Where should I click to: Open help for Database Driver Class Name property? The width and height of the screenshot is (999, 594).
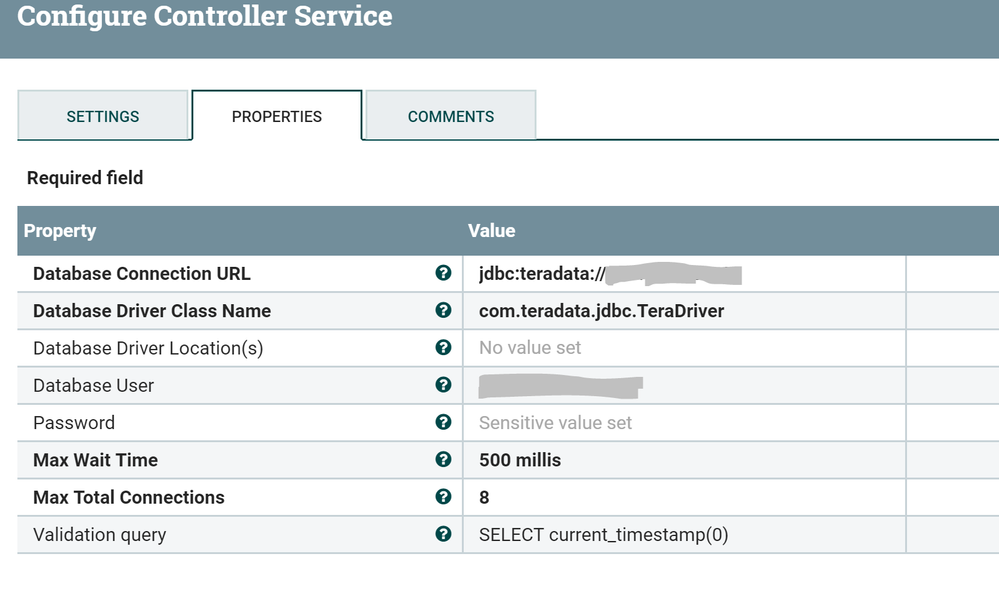click(x=443, y=310)
